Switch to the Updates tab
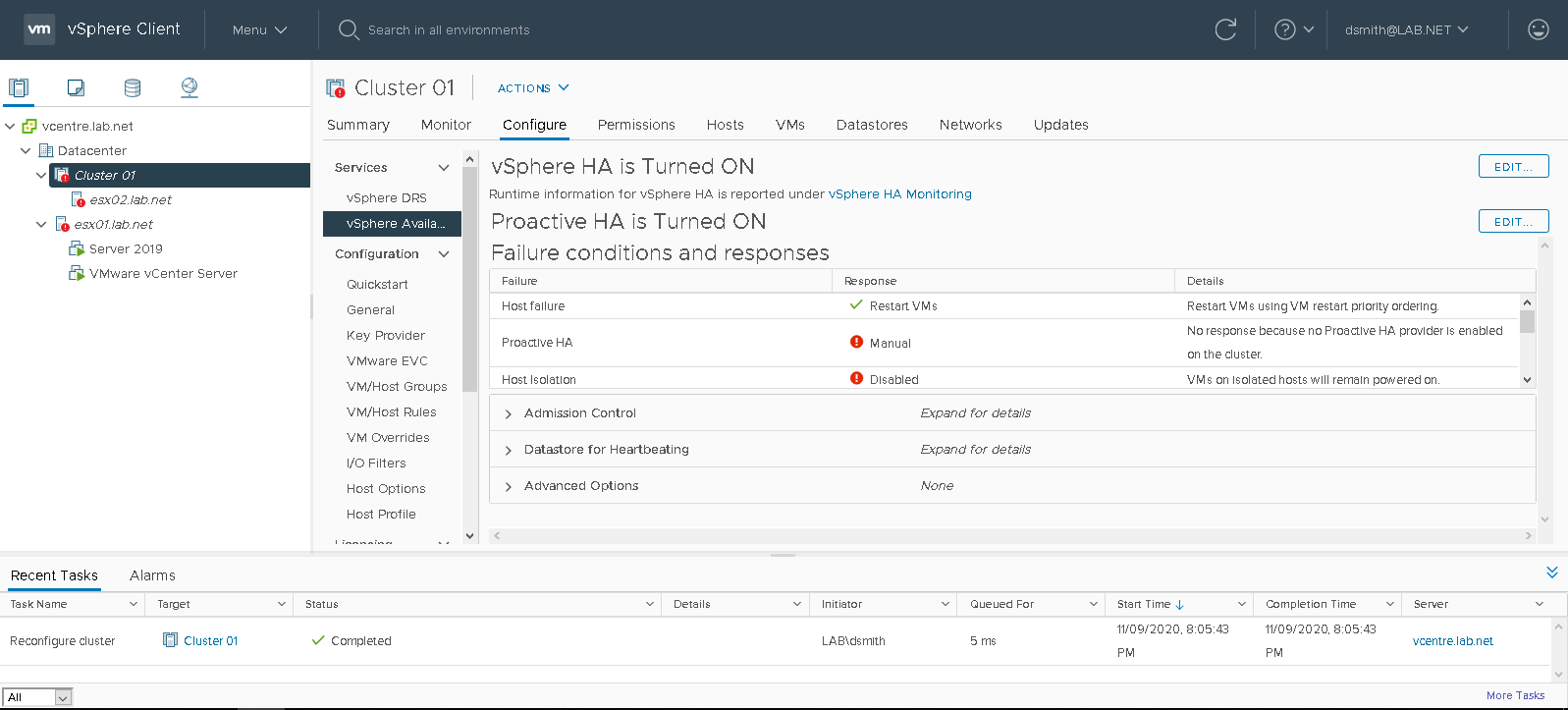This screenshot has height=710, width=1568. point(1061,125)
